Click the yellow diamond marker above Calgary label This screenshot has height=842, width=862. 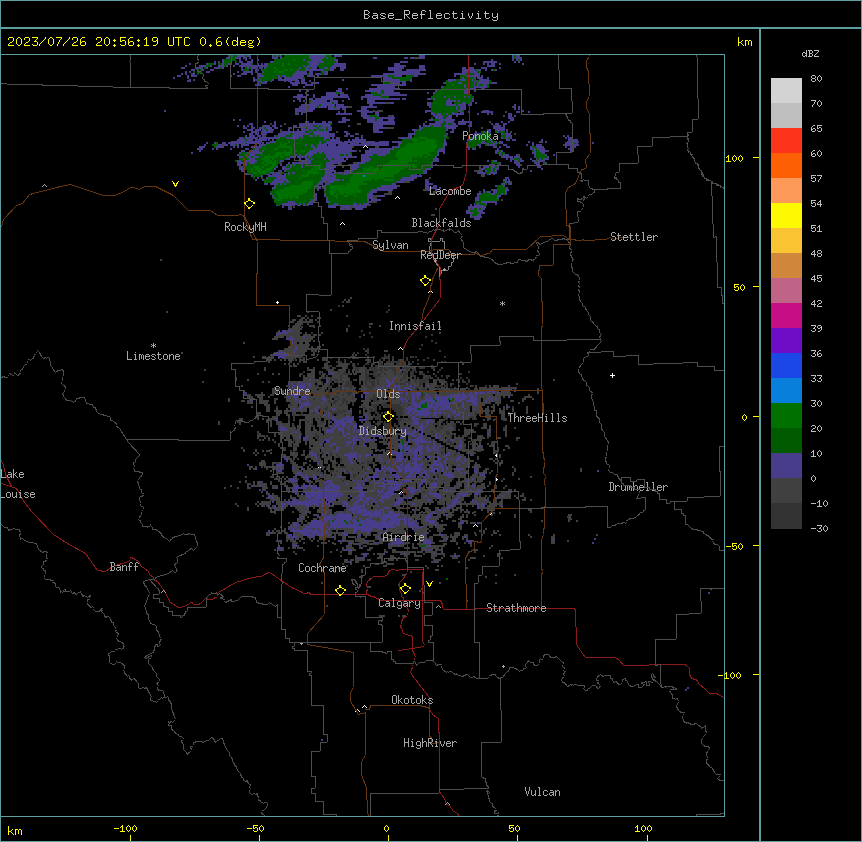[x=405, y=589]
